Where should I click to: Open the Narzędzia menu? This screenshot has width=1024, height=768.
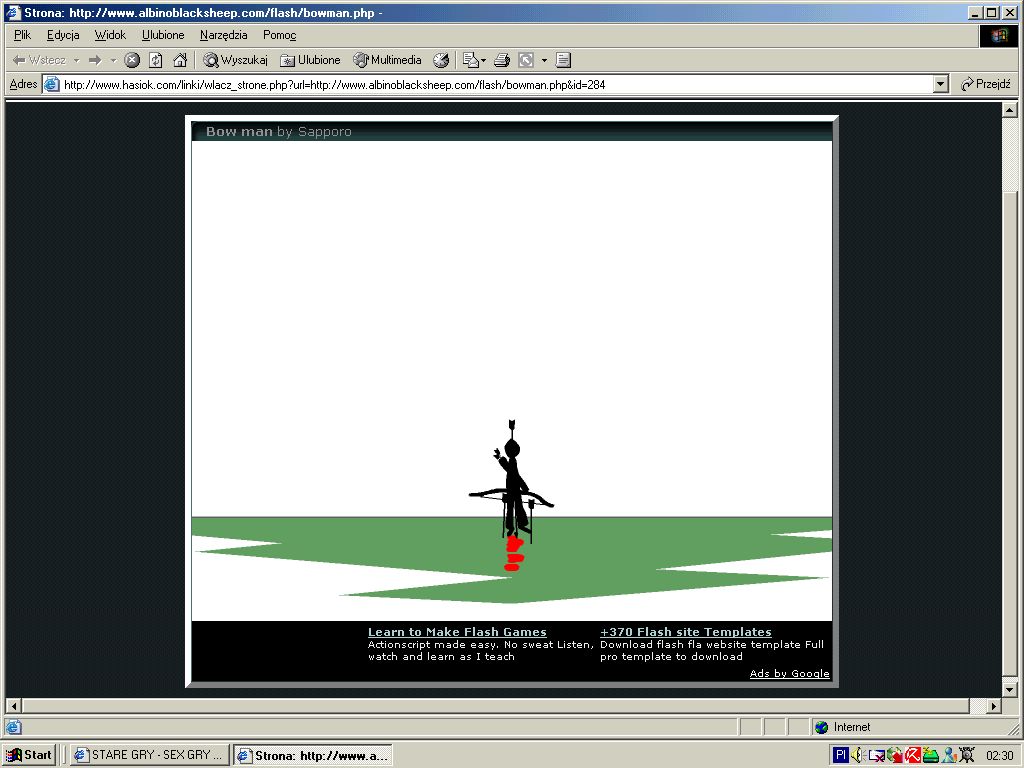(223, 35)
